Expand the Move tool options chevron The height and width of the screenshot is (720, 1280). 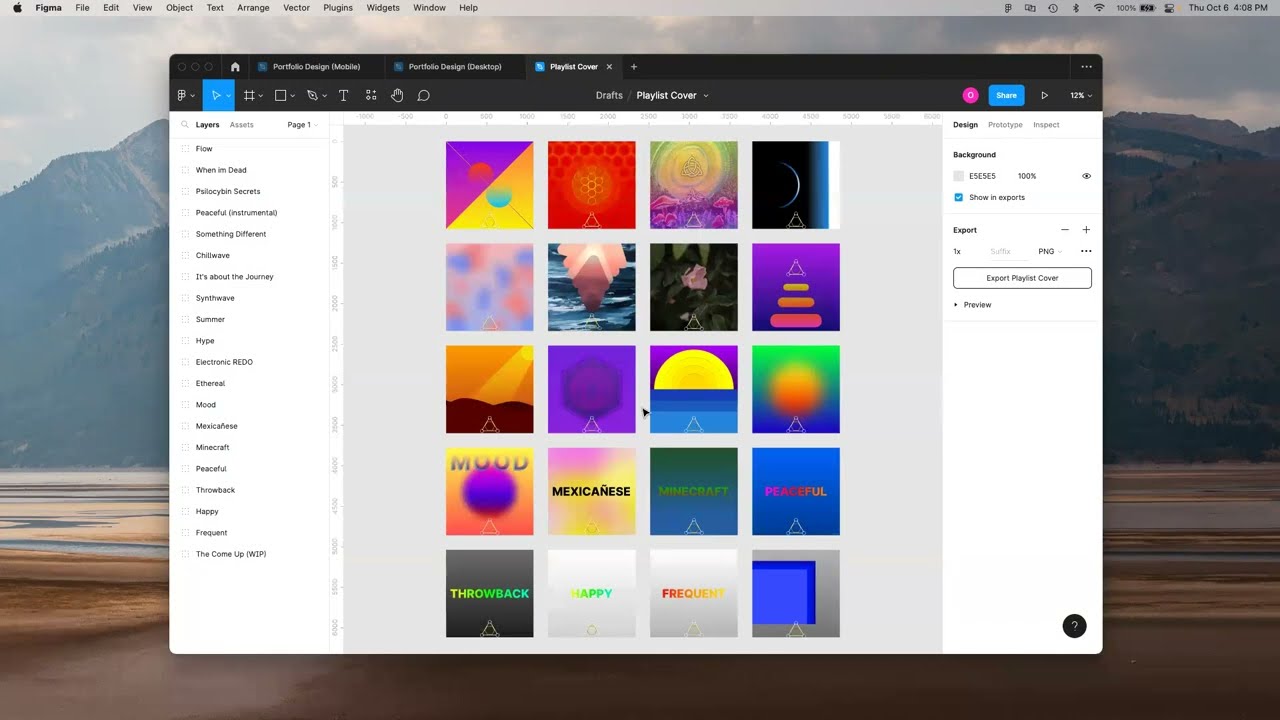coord(228,96)
